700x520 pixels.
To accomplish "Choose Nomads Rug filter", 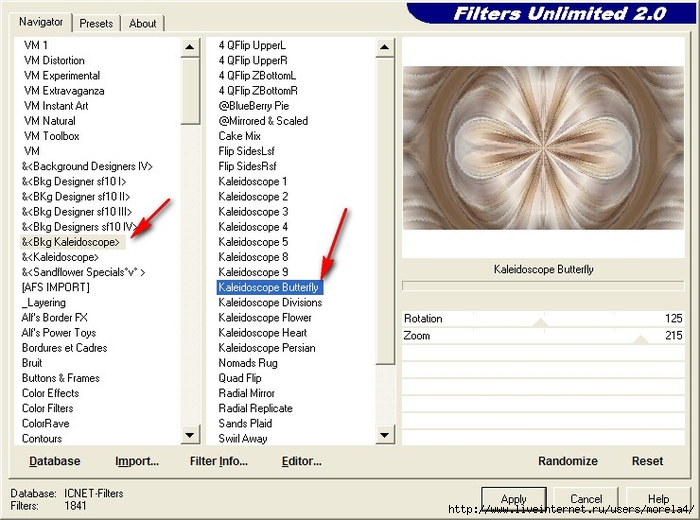I will tap(248, 363).
